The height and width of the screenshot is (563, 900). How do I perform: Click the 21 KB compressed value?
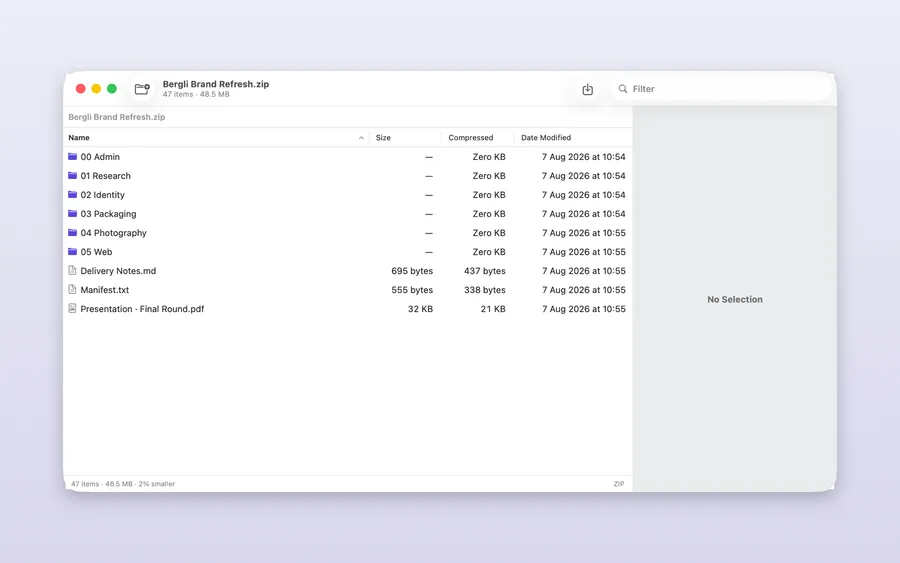pos(493,309)
